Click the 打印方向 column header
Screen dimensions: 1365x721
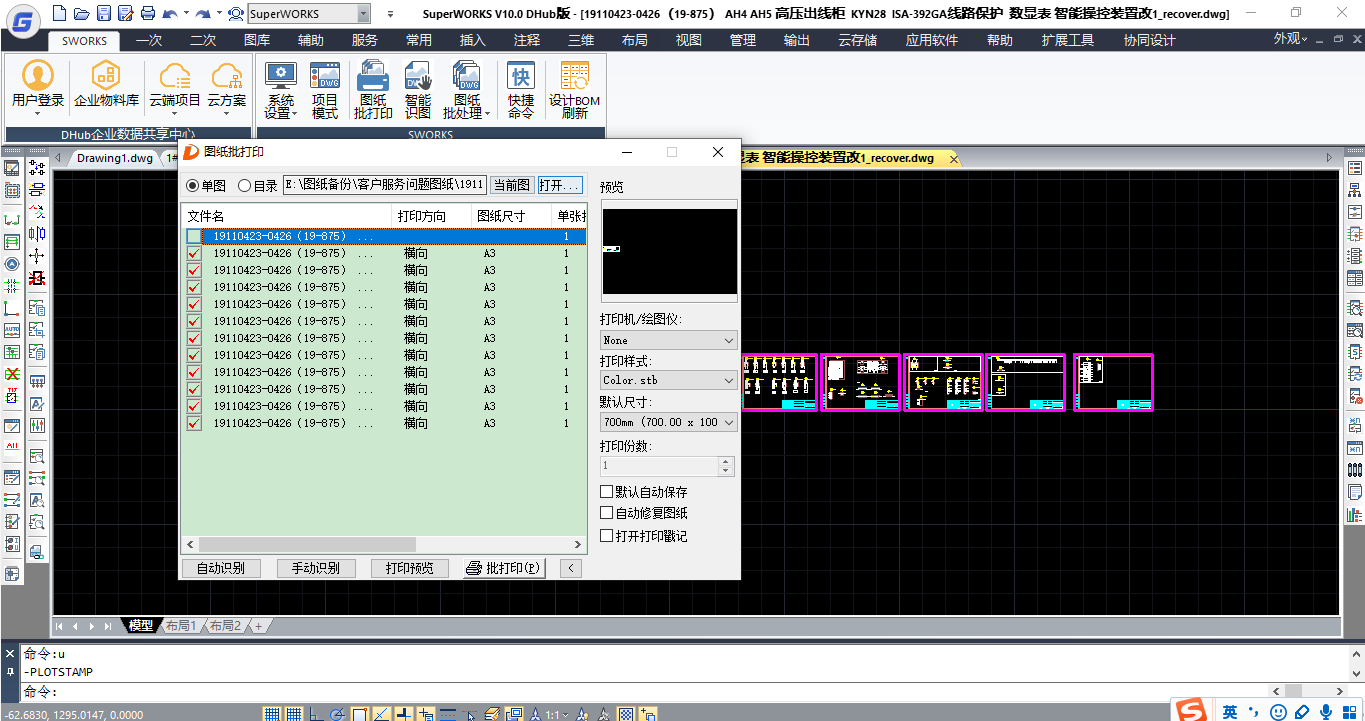[432, 216]
